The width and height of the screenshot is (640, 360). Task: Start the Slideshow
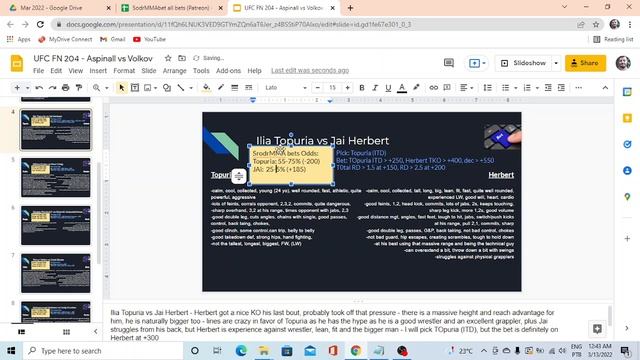tap(524, 63)
